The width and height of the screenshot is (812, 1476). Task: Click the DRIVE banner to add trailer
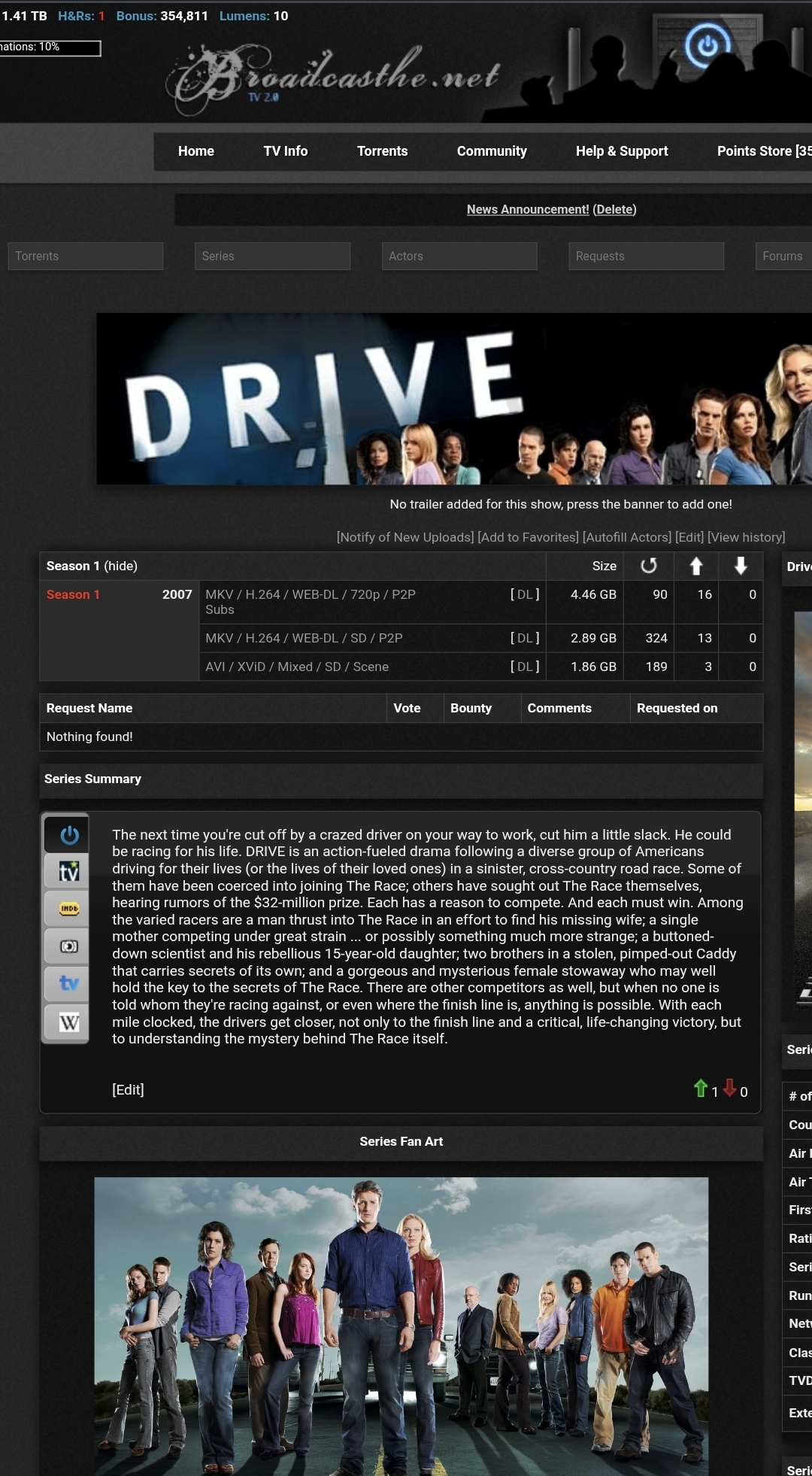tap(454, 399)
